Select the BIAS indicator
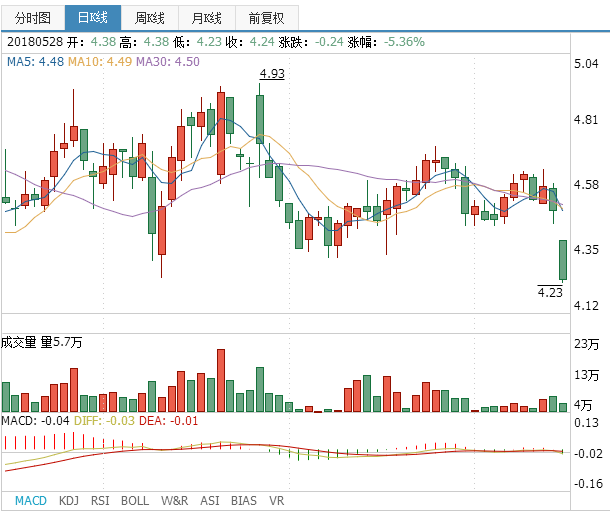 (244, 500)
